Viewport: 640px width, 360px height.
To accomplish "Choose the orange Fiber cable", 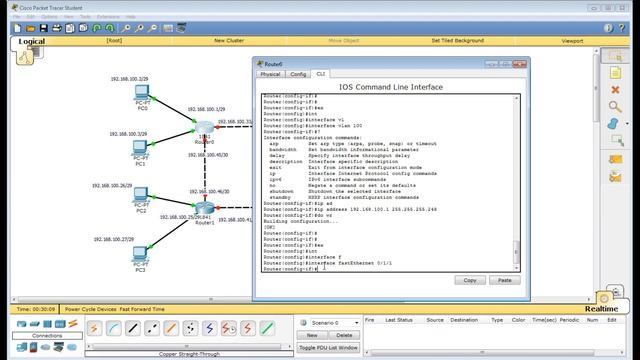I will [x=171, y=328].
